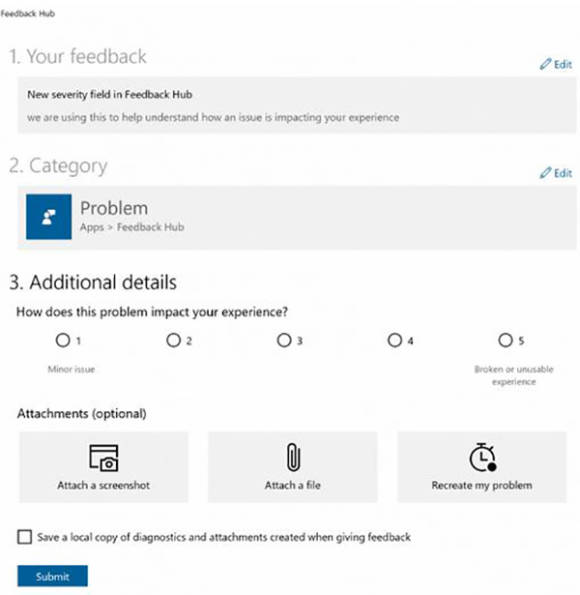Click the stopwatch recreate problem icon

pyautogui.click(x=482, y=457)
